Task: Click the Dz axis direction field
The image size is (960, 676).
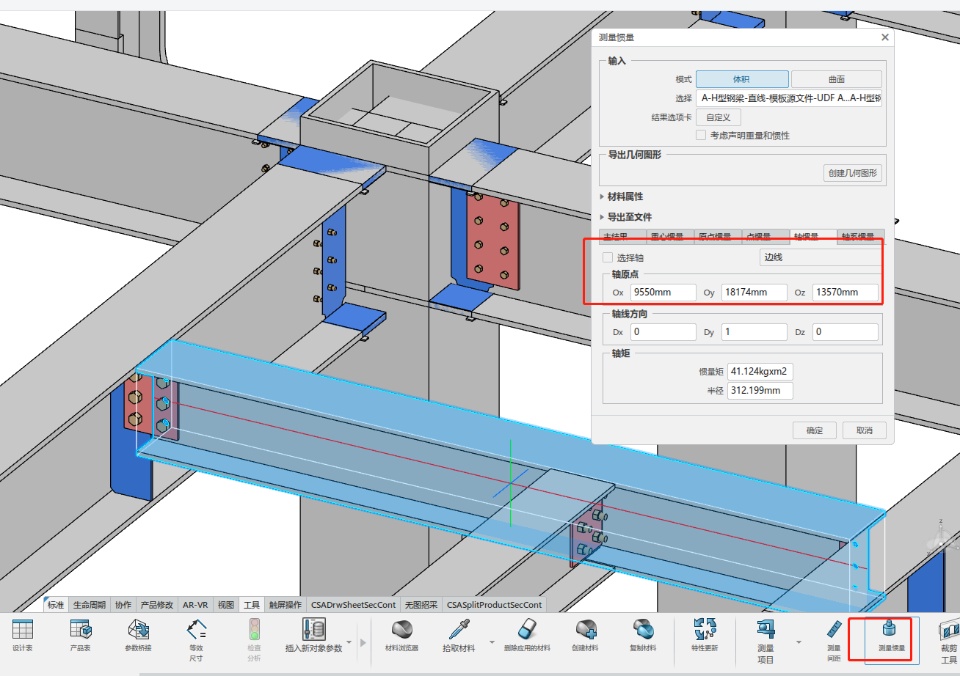Action: coord(845,332)
